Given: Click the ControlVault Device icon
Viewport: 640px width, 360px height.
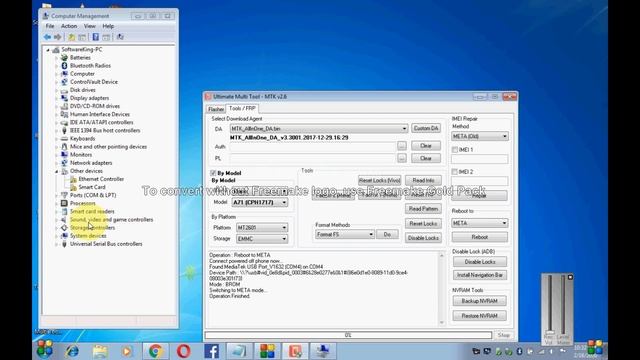Looking at the screenshot, I should pos(64,82).
